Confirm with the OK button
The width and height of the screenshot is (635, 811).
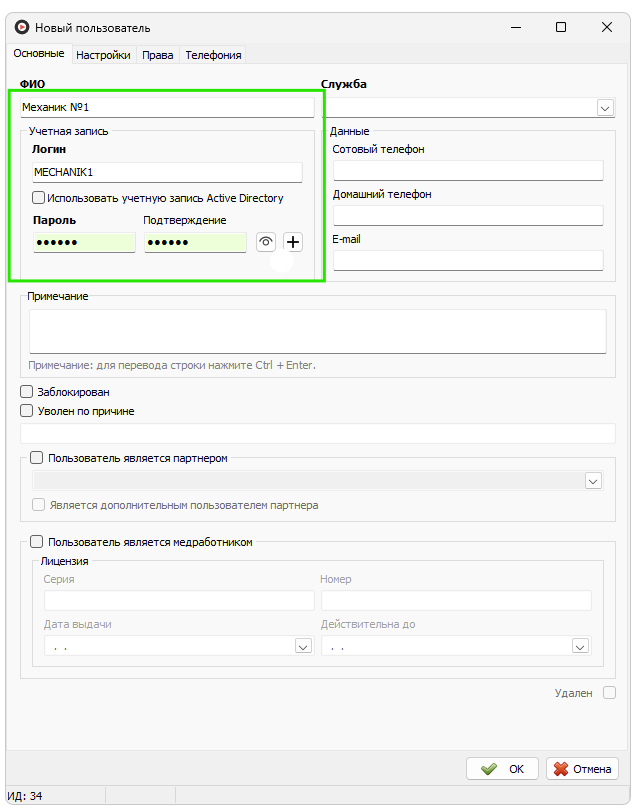coord(502,769)
